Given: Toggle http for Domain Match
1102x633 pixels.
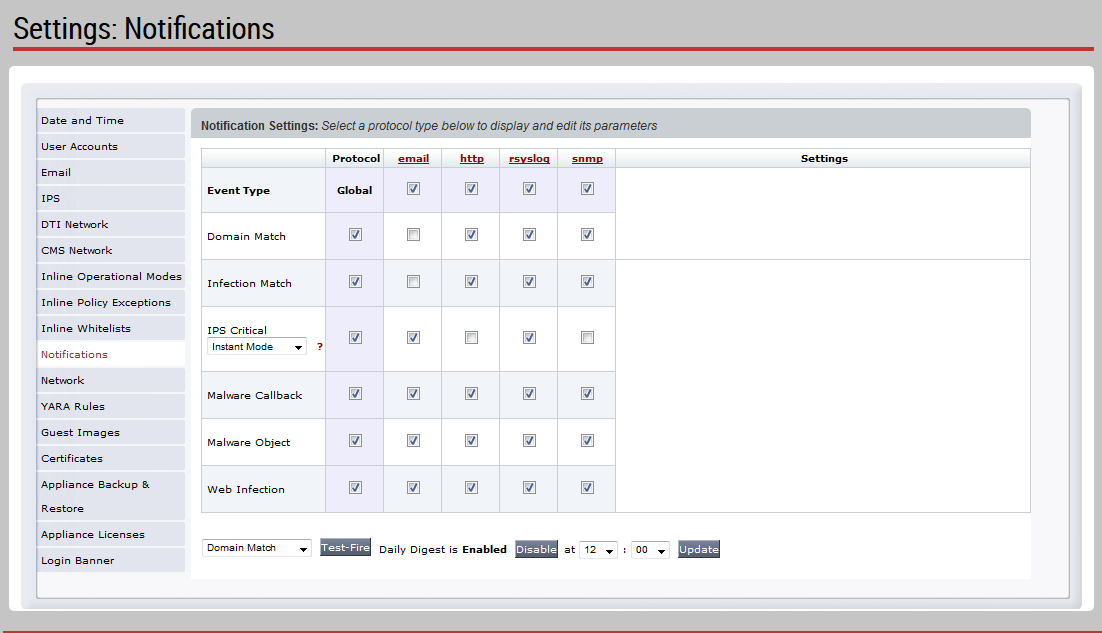Looking at the screenshot, I should tap(472, 235).
